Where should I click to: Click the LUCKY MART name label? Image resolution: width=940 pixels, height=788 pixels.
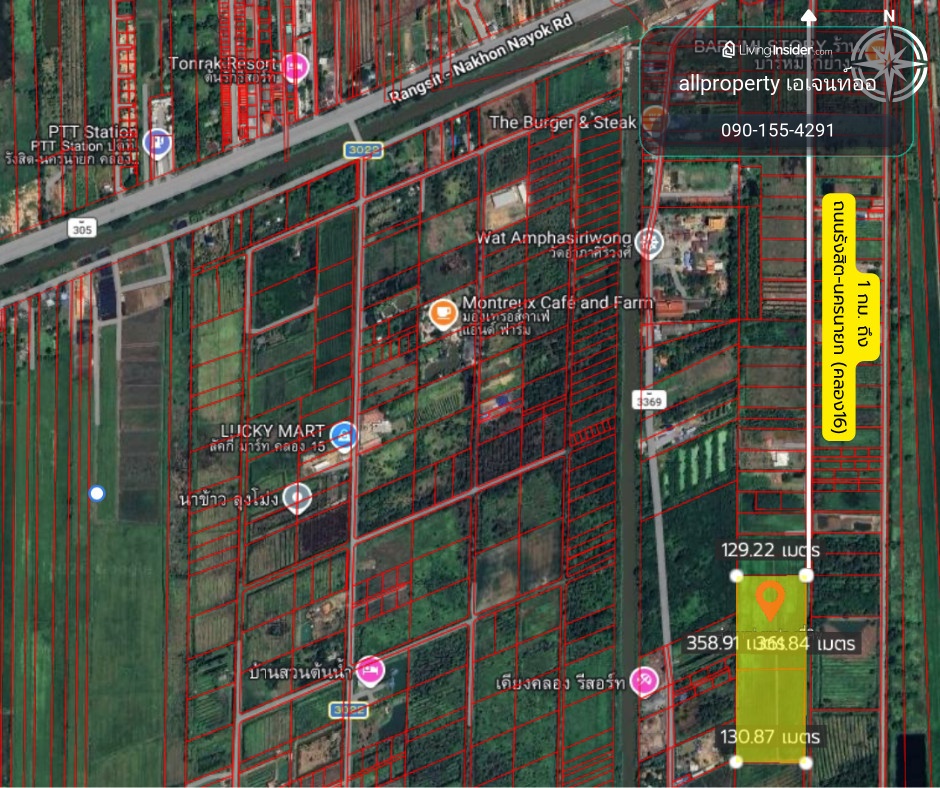click(x=273, y=431)
